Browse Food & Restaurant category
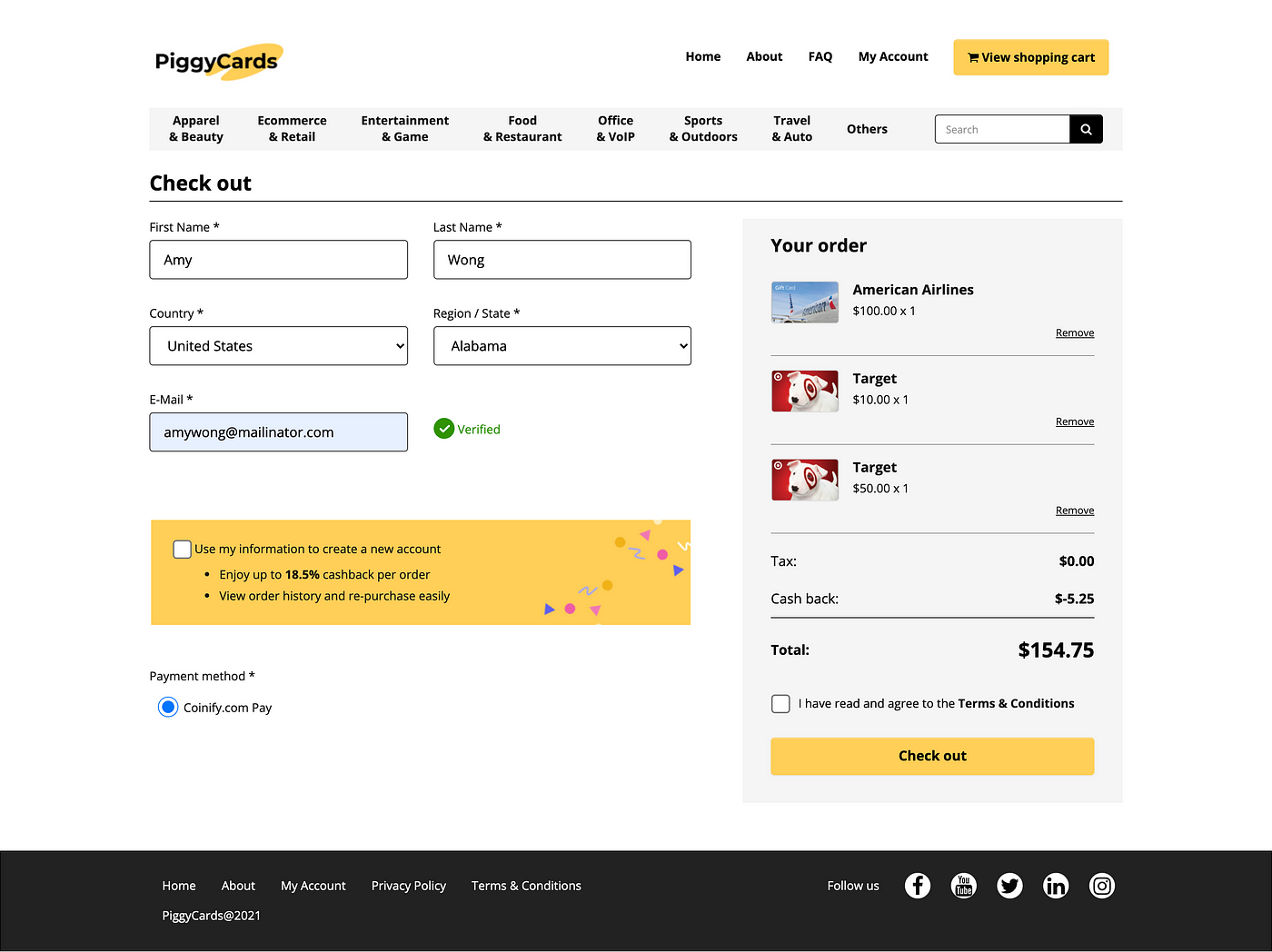This screenshot has height=952, width=1272. [x=522, y=129]
